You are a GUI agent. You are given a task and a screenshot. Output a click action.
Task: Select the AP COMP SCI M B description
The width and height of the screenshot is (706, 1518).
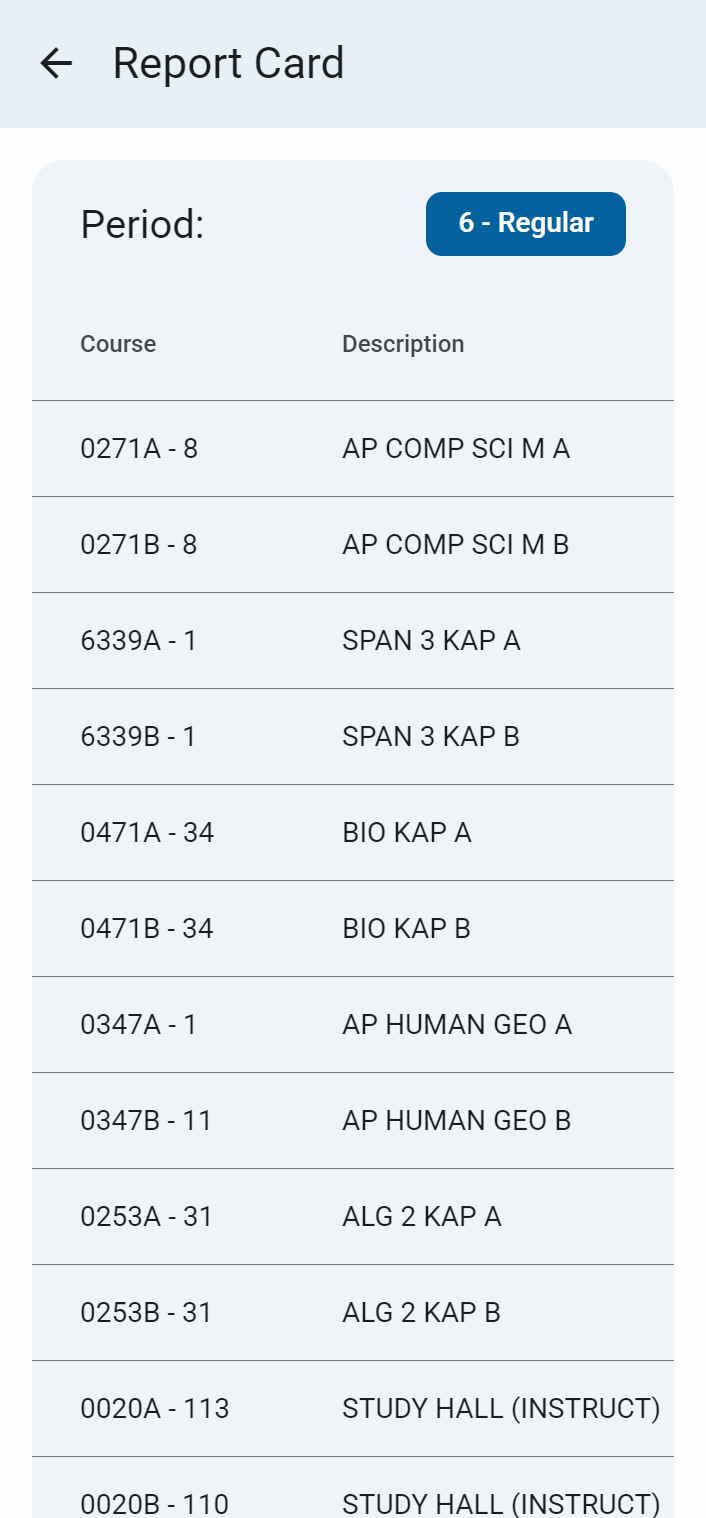point(455,545)
